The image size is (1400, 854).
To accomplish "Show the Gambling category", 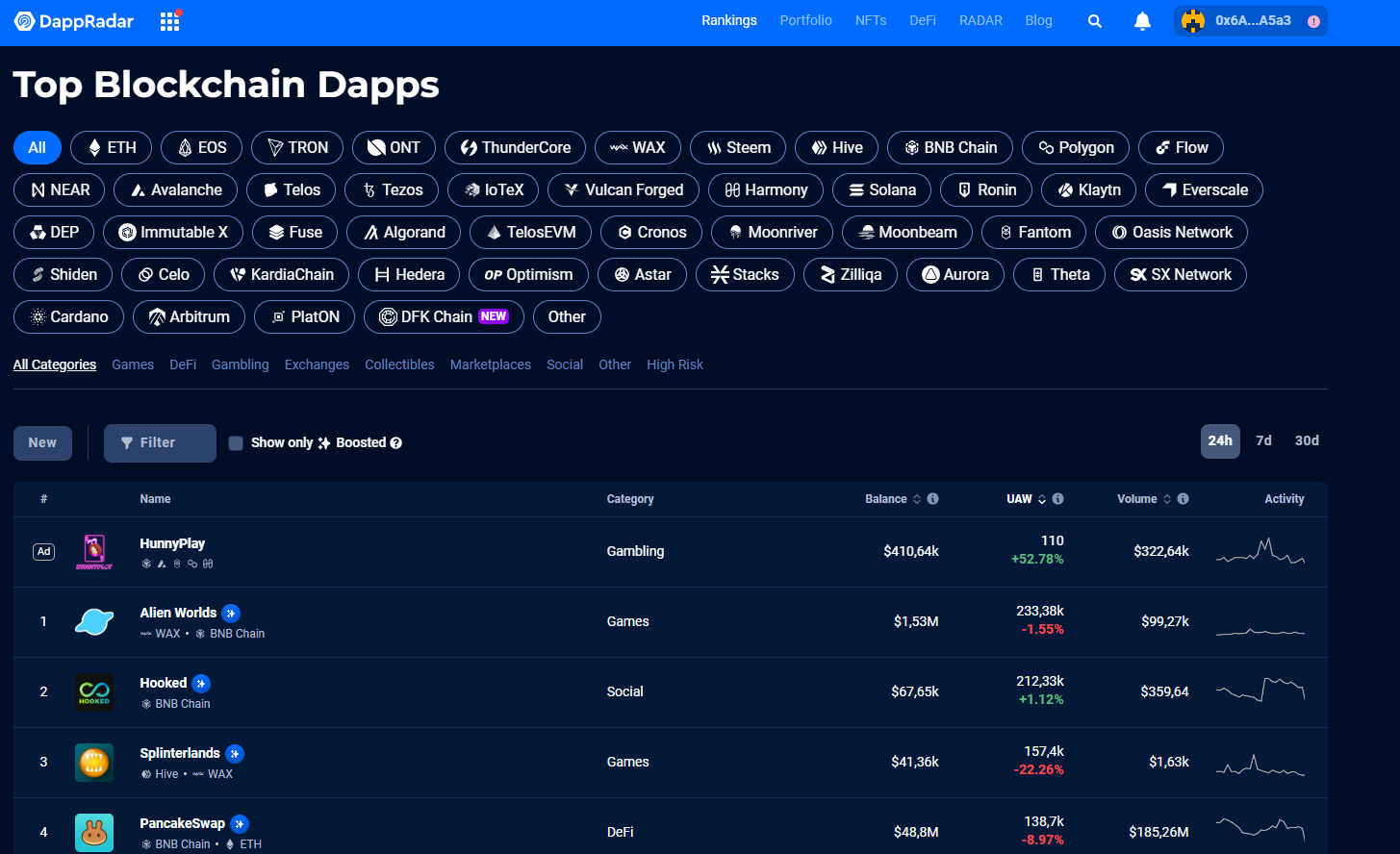I will (241, 364).
